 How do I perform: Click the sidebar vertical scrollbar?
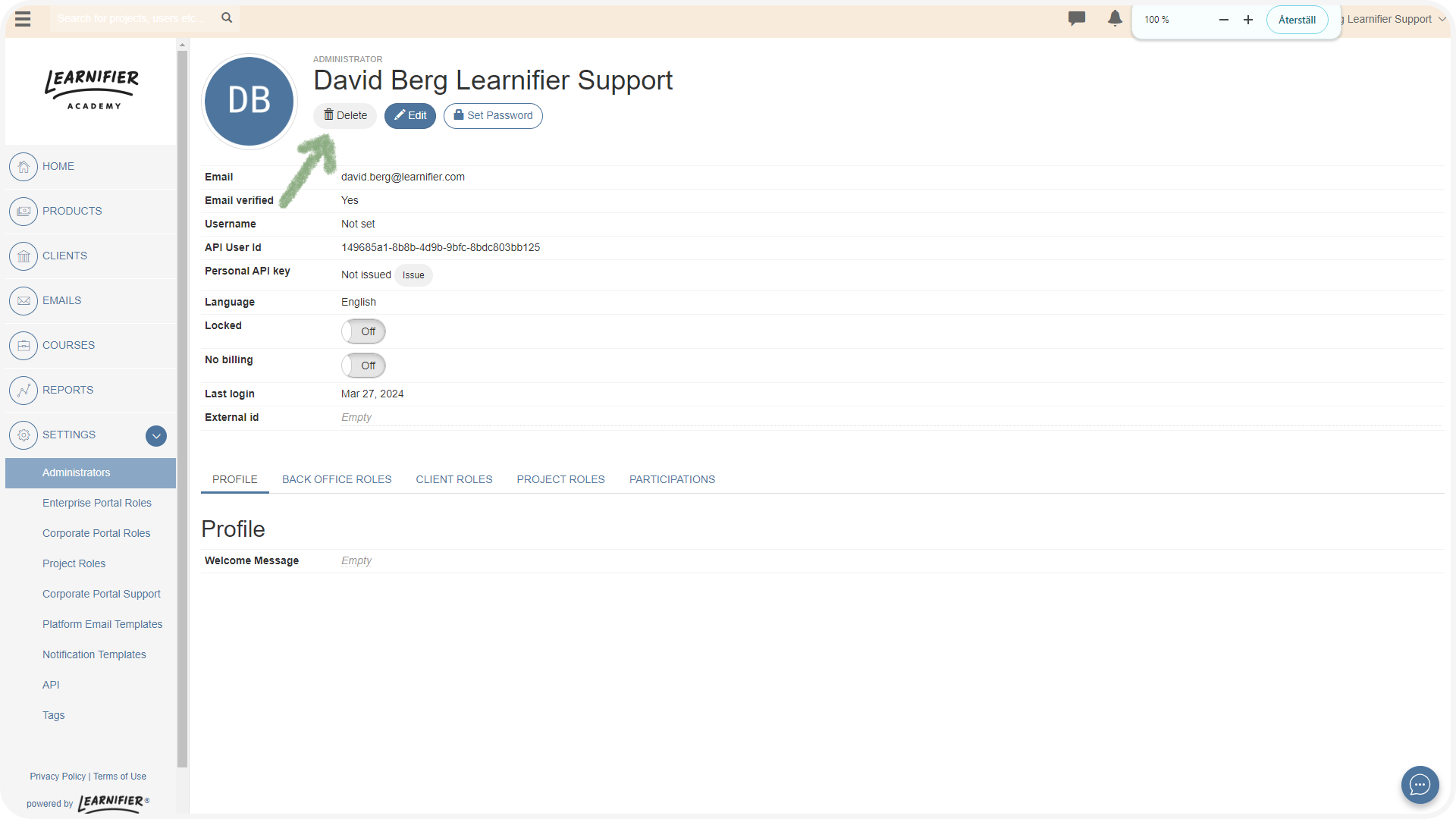(182, 409)
